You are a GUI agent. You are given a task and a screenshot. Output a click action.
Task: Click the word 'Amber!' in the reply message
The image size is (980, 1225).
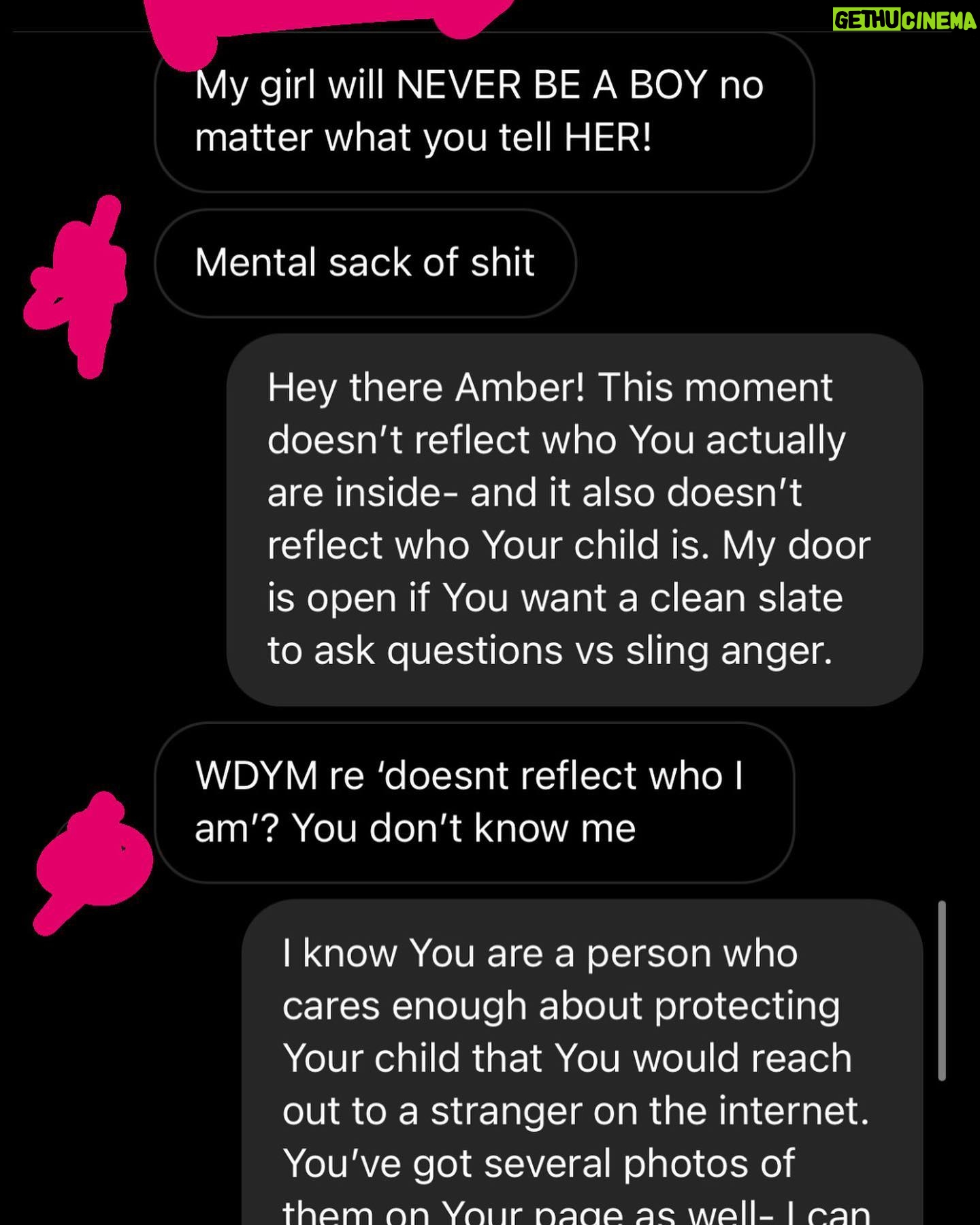[520, 387]
